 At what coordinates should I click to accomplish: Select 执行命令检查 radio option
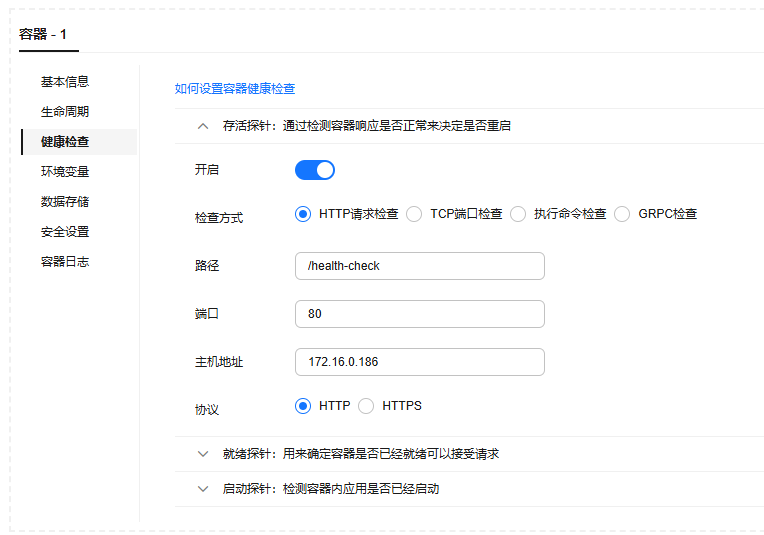518,214
